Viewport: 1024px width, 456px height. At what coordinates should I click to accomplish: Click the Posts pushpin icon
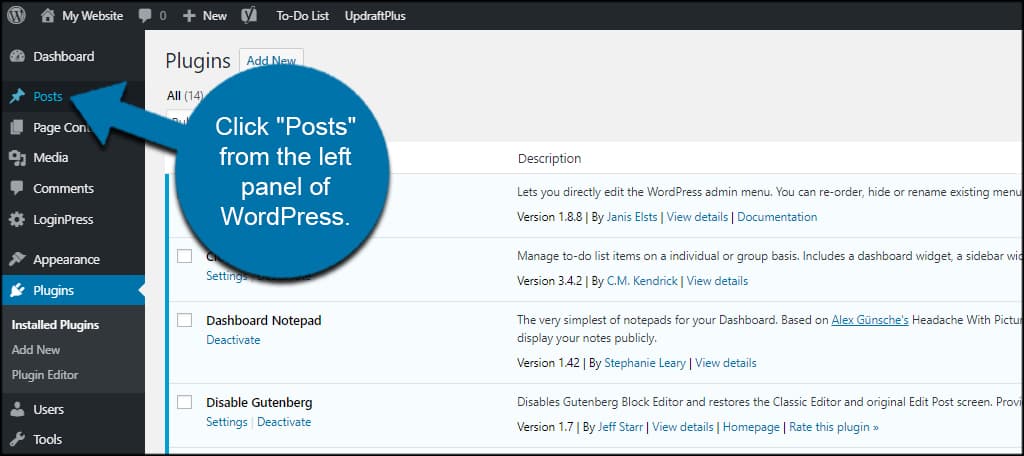pos(18,97)
